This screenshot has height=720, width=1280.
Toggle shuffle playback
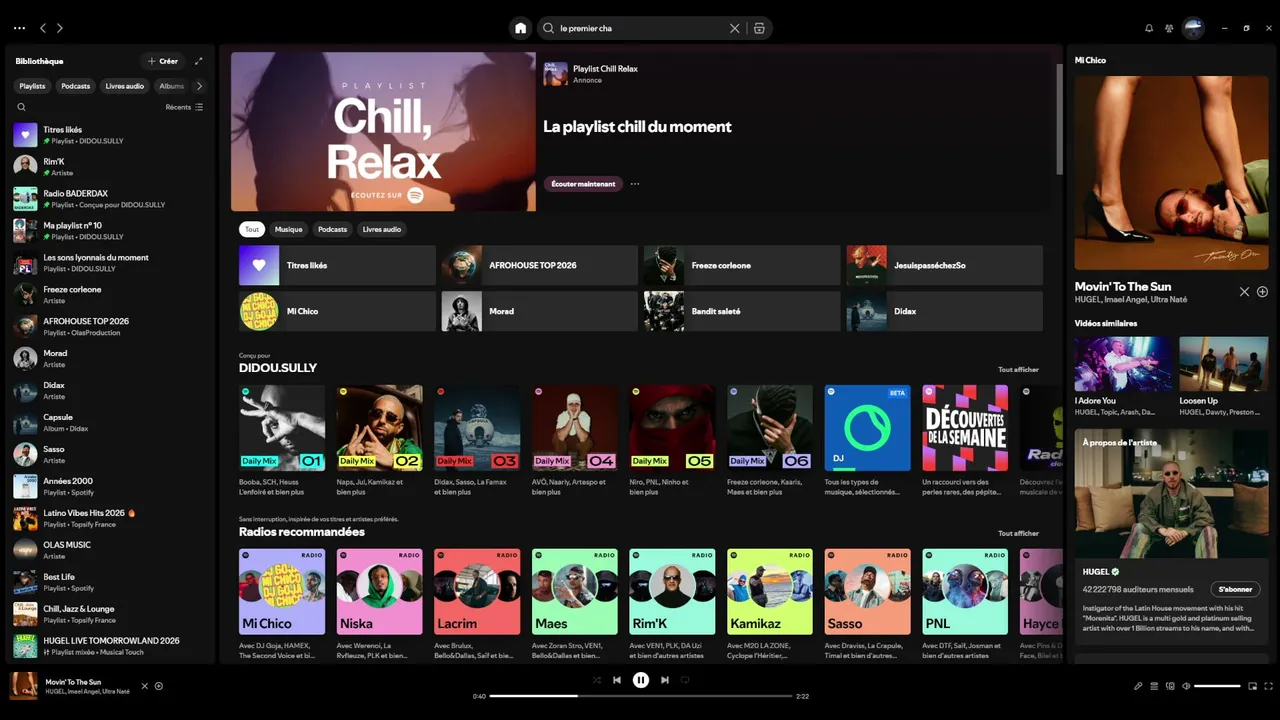597,680
